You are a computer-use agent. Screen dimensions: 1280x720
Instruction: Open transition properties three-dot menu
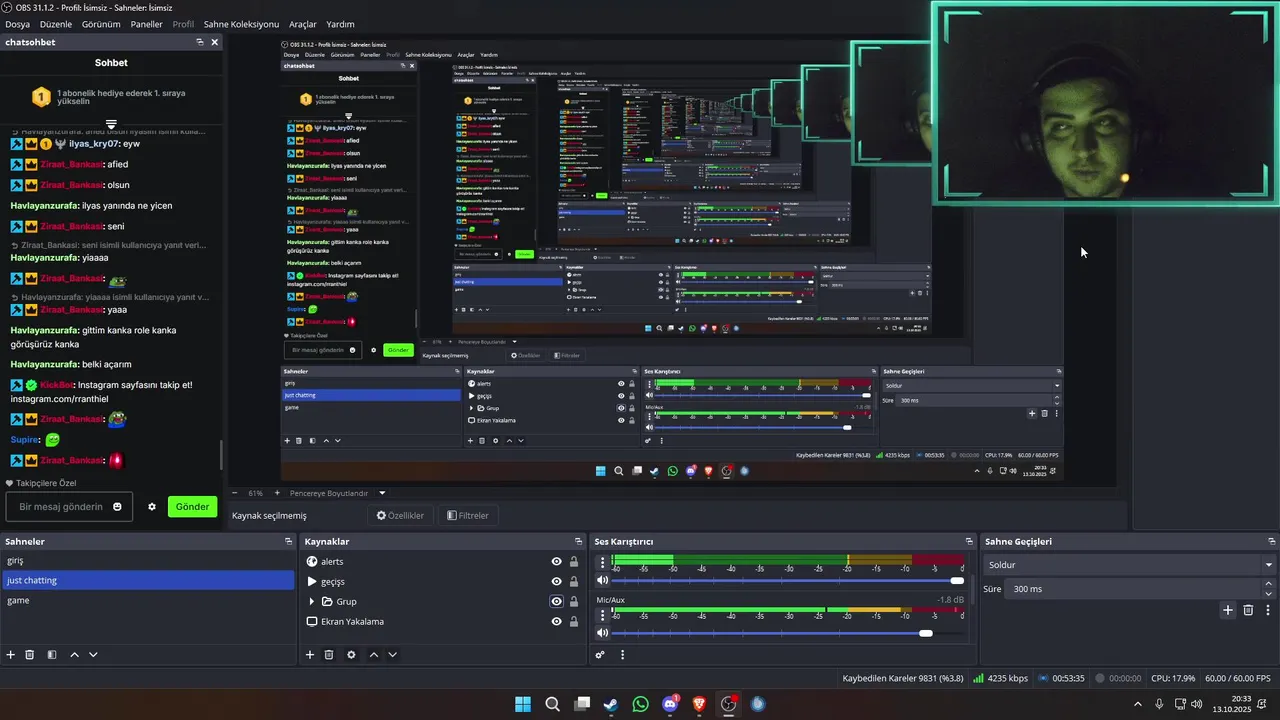[1268, 610]
